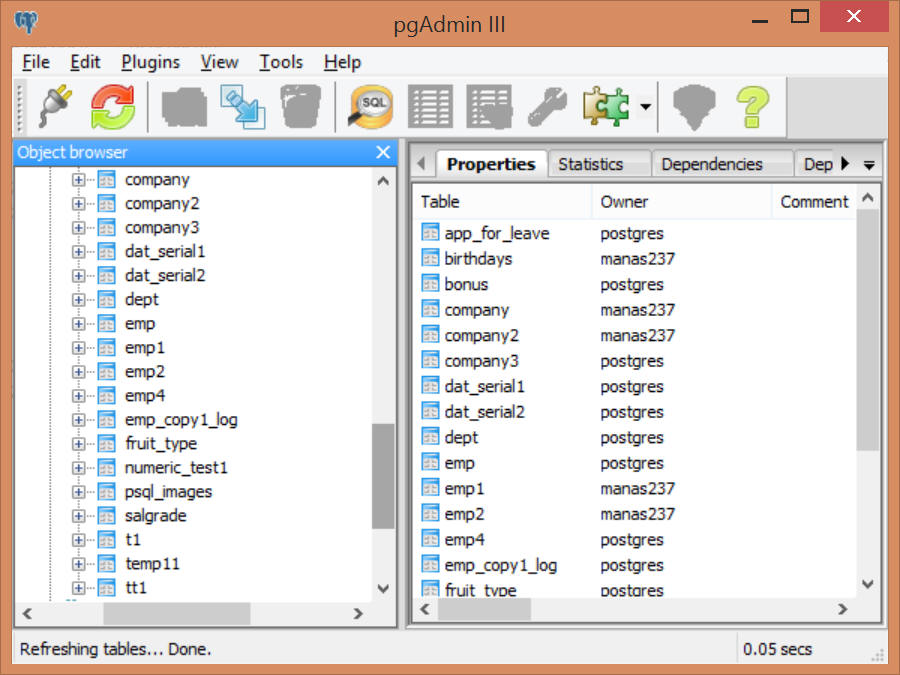
Task: Click object browser horizontal scroll right arrow
Action: tap(358, 614)
